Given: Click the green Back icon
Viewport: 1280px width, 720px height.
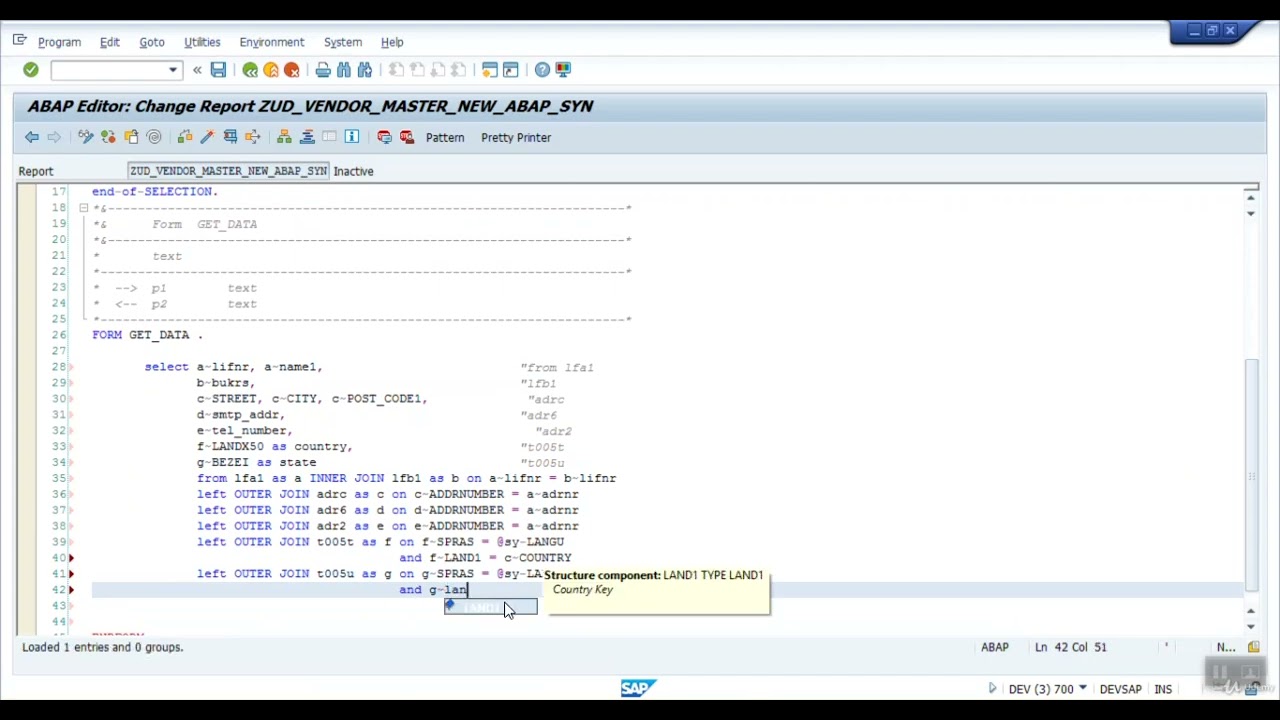Looking at the screenshot, I should click(x=250, y=70).
